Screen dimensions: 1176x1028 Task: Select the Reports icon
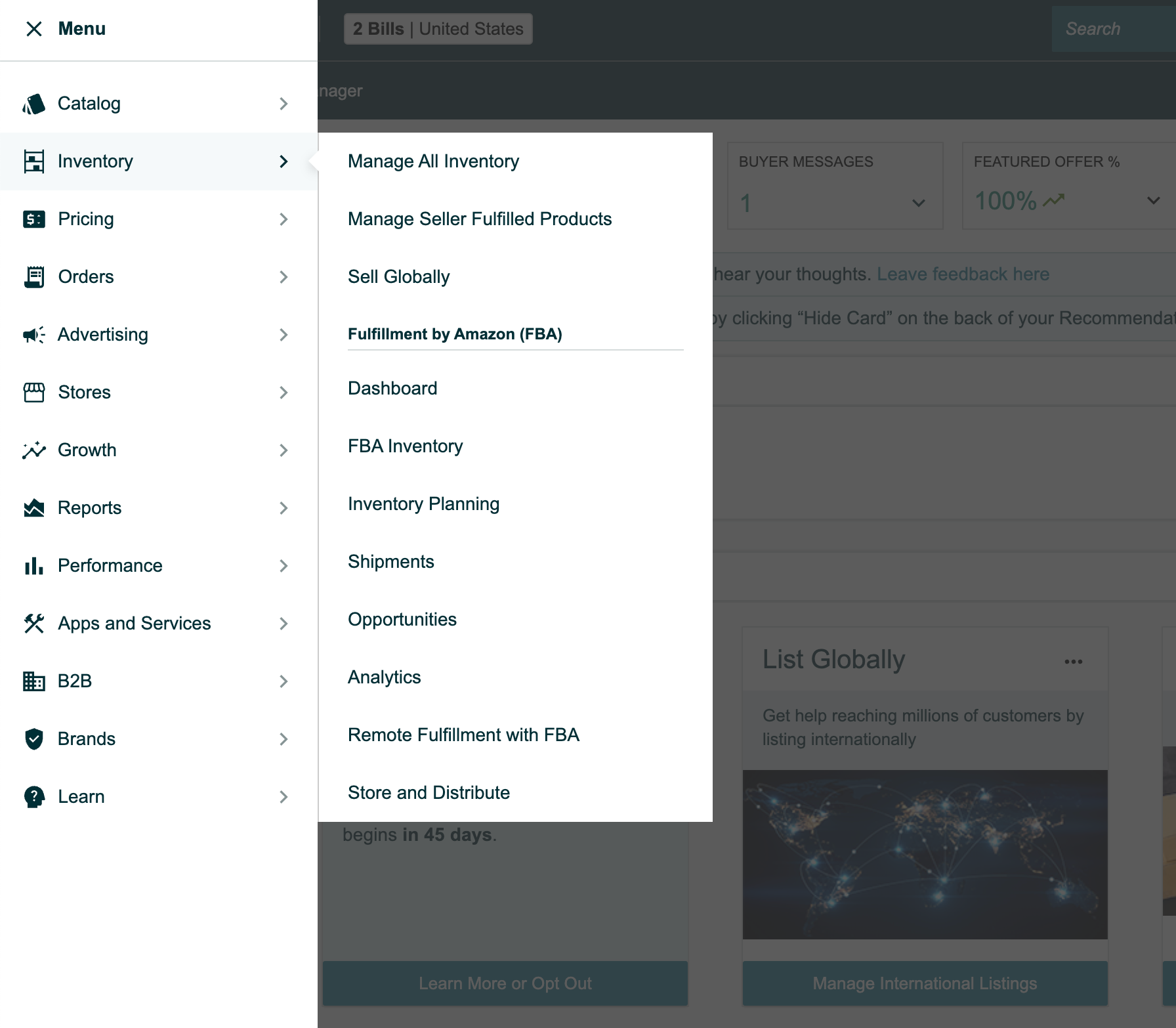34,507
